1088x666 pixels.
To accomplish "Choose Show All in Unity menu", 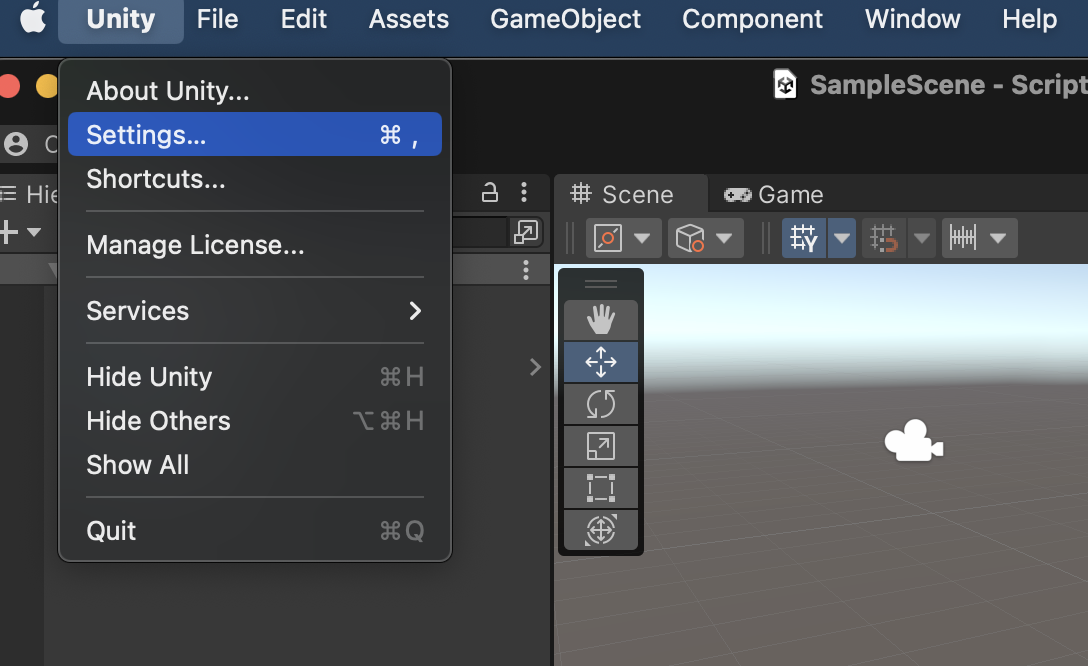I will [x=255, y=465].
